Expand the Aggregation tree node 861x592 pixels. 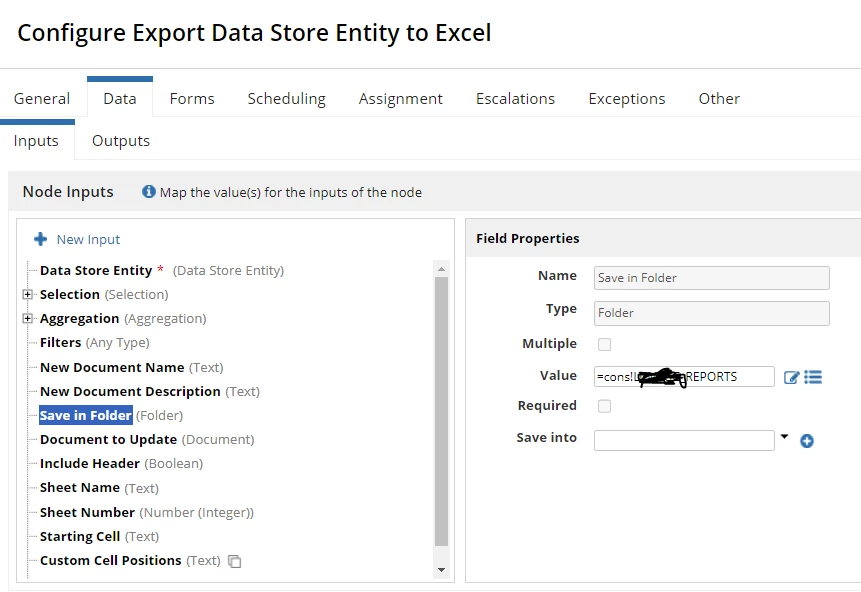[x=27, y=319]
